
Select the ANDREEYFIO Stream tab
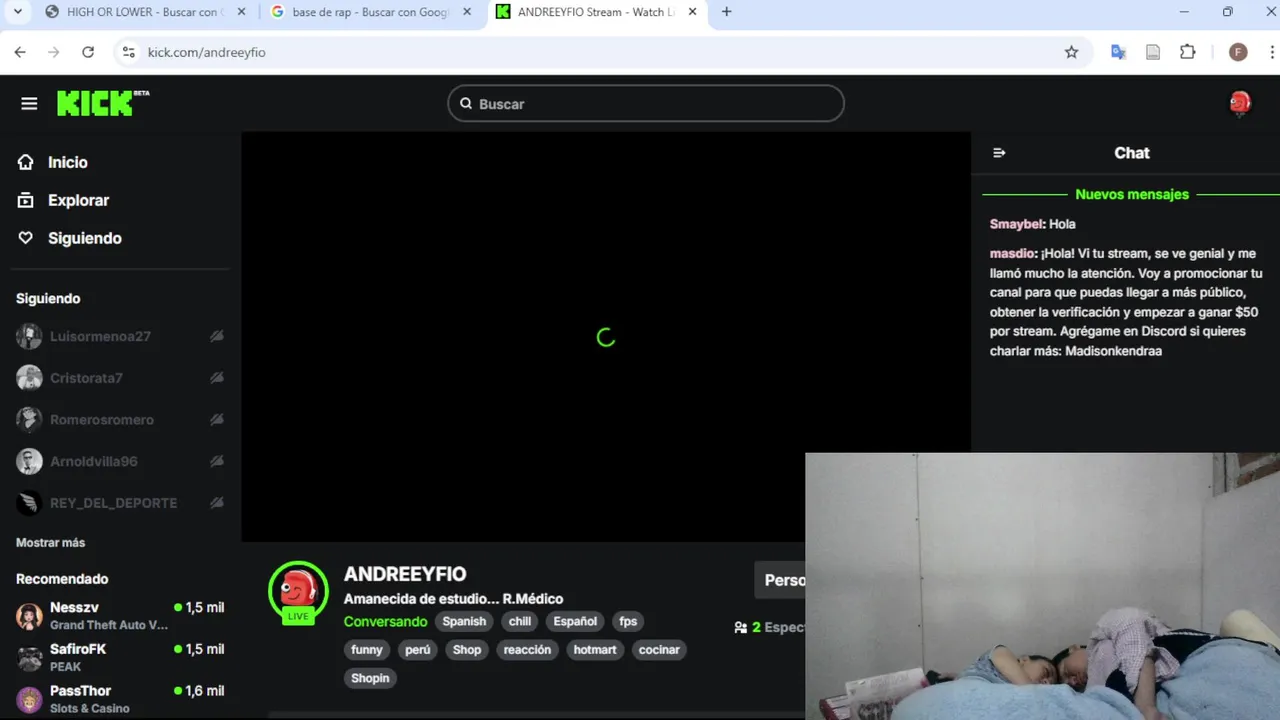click(x=598, y=12)
